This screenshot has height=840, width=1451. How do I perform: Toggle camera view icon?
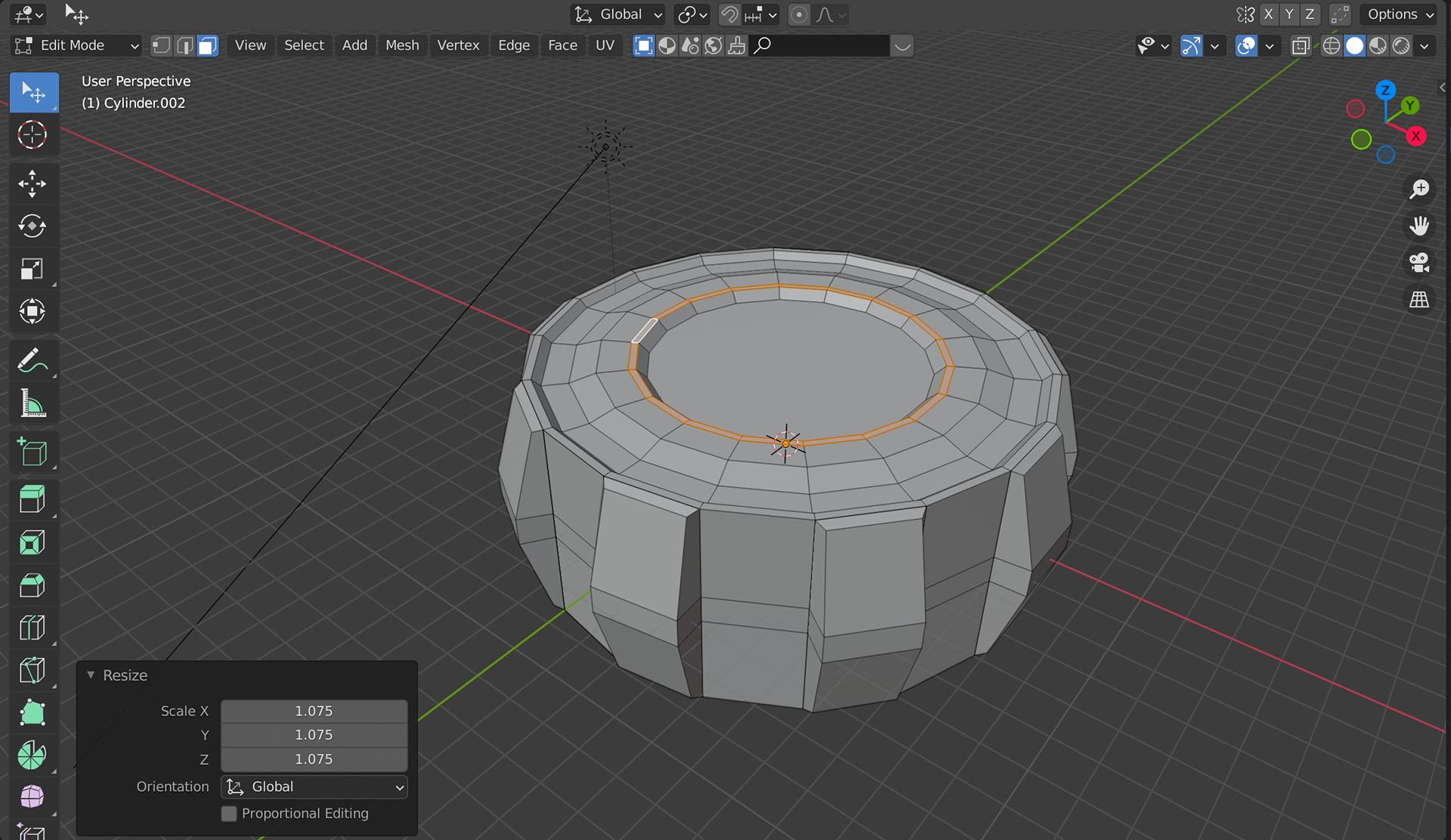(x=1419, y=263)
